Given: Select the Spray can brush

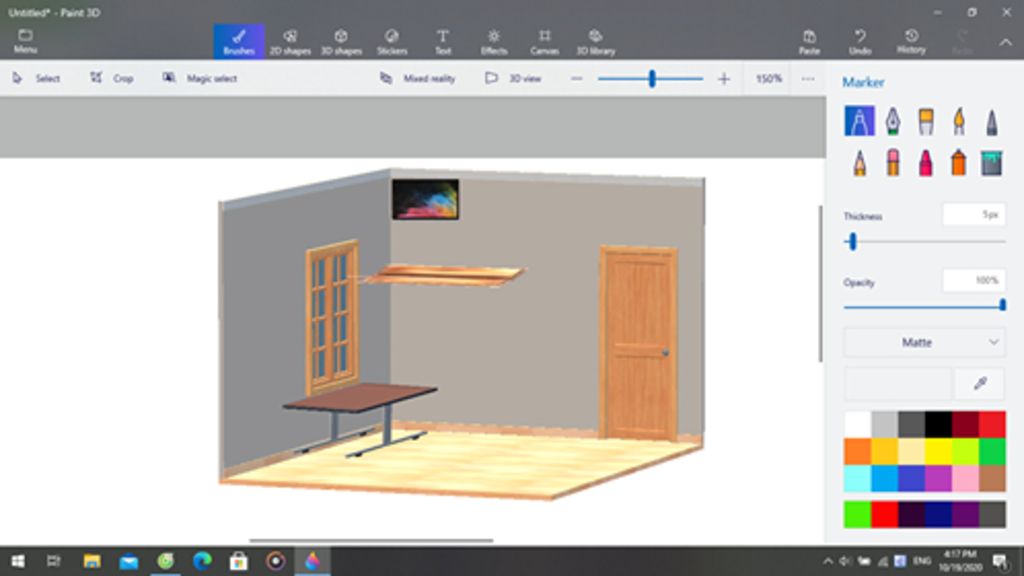Looking at the screenshot, I should (959, 162).
